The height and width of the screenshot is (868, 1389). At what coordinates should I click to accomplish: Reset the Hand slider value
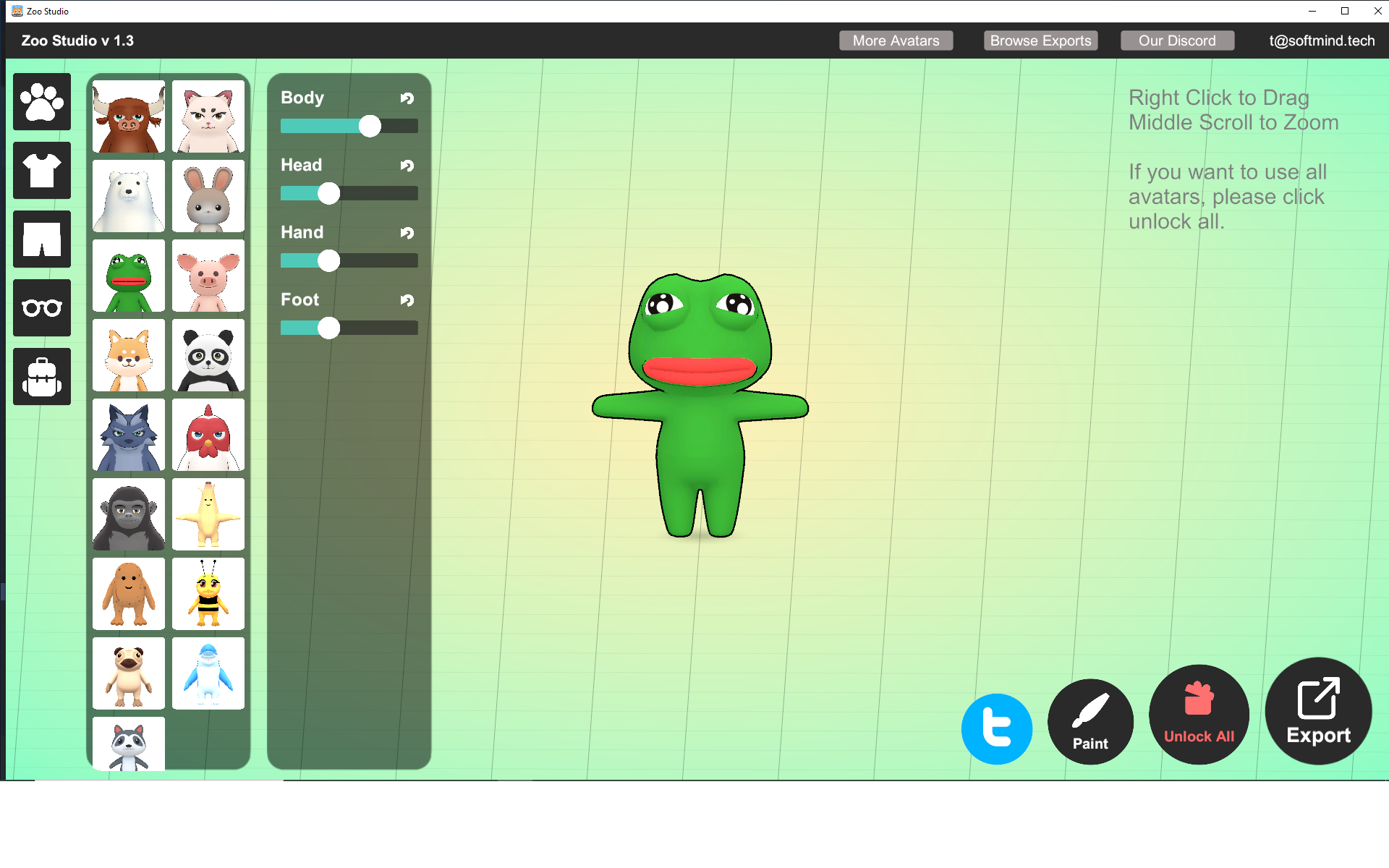407,233
